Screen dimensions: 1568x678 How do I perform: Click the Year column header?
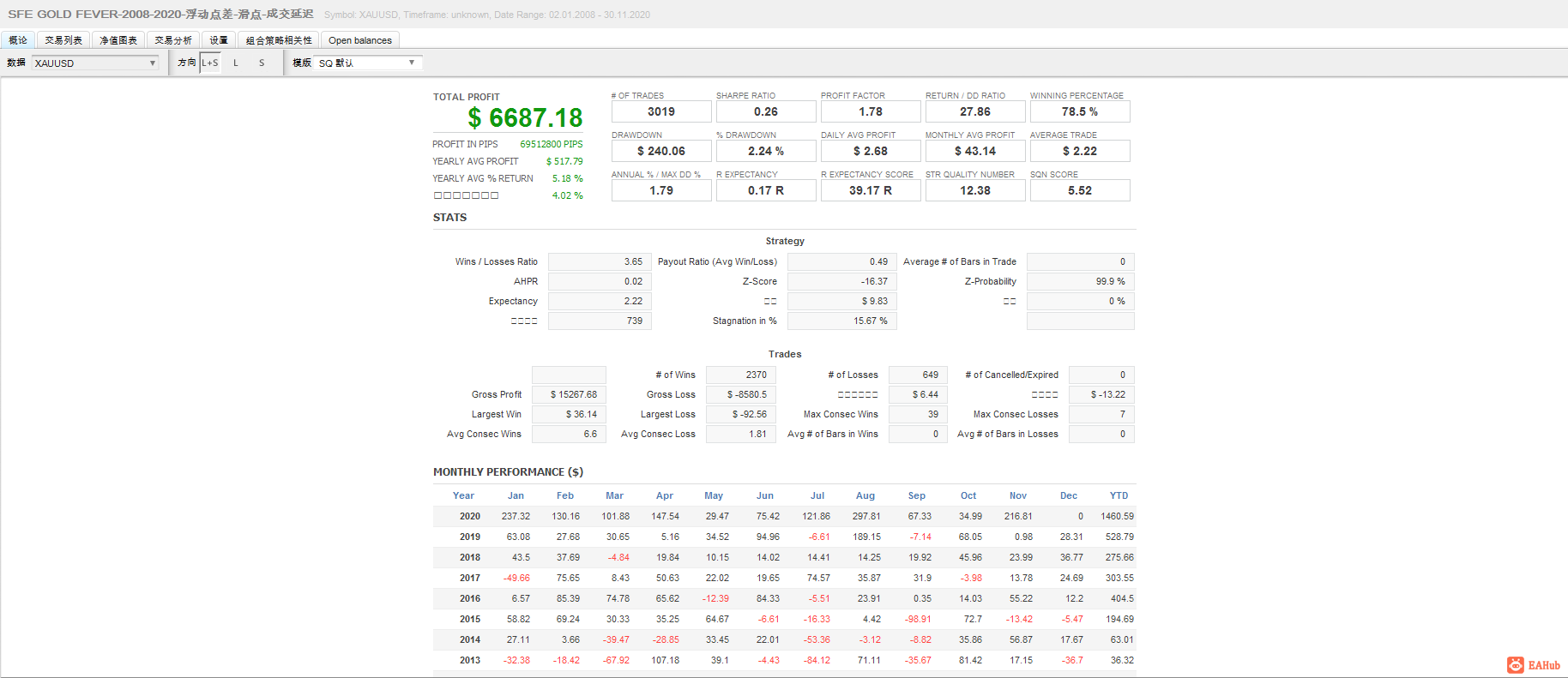pyautogui.click(x=463, y=495)
